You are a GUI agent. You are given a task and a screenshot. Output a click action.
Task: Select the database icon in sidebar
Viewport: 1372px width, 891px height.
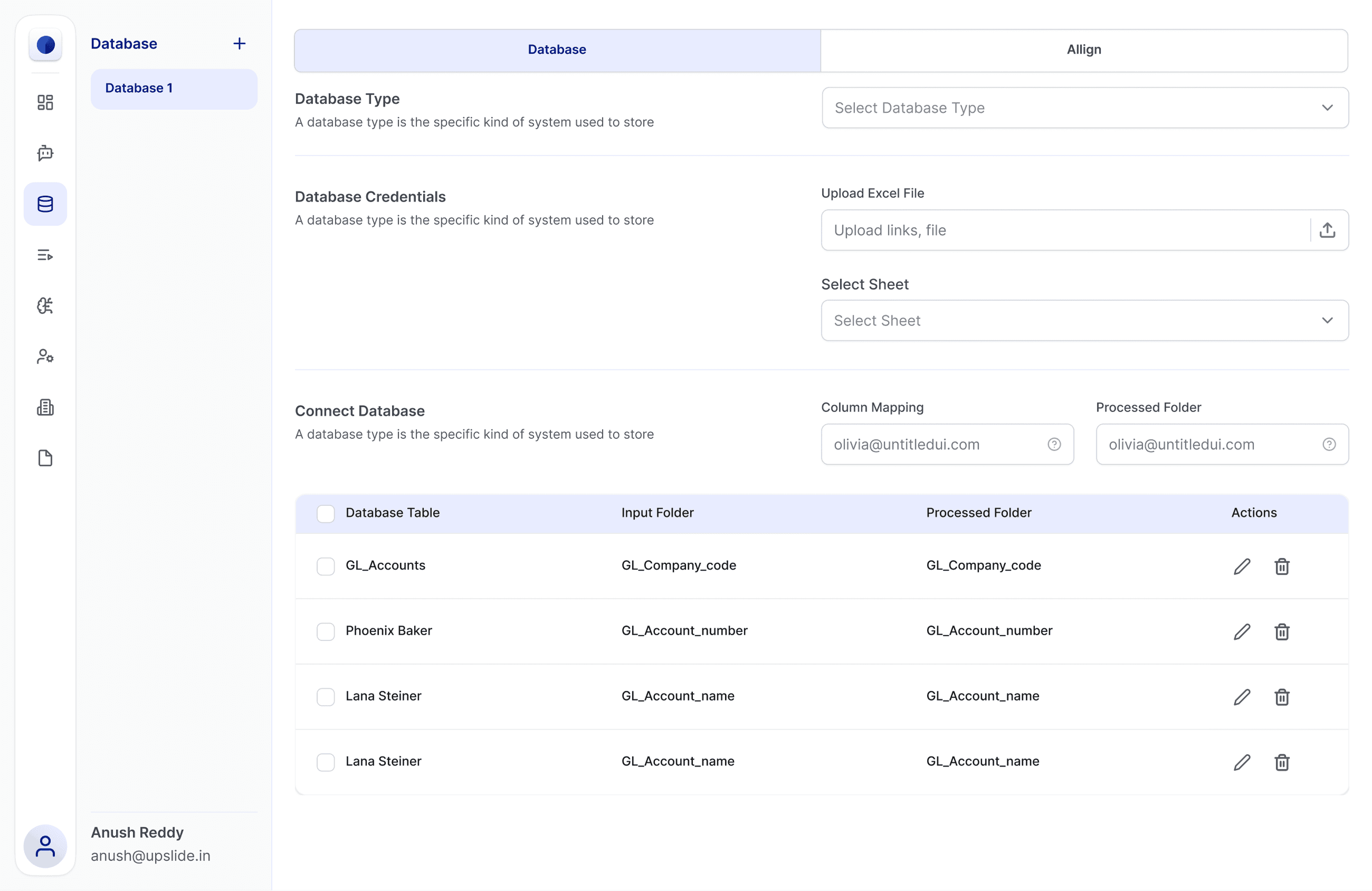pyautogui.click(x=45, y=204)
